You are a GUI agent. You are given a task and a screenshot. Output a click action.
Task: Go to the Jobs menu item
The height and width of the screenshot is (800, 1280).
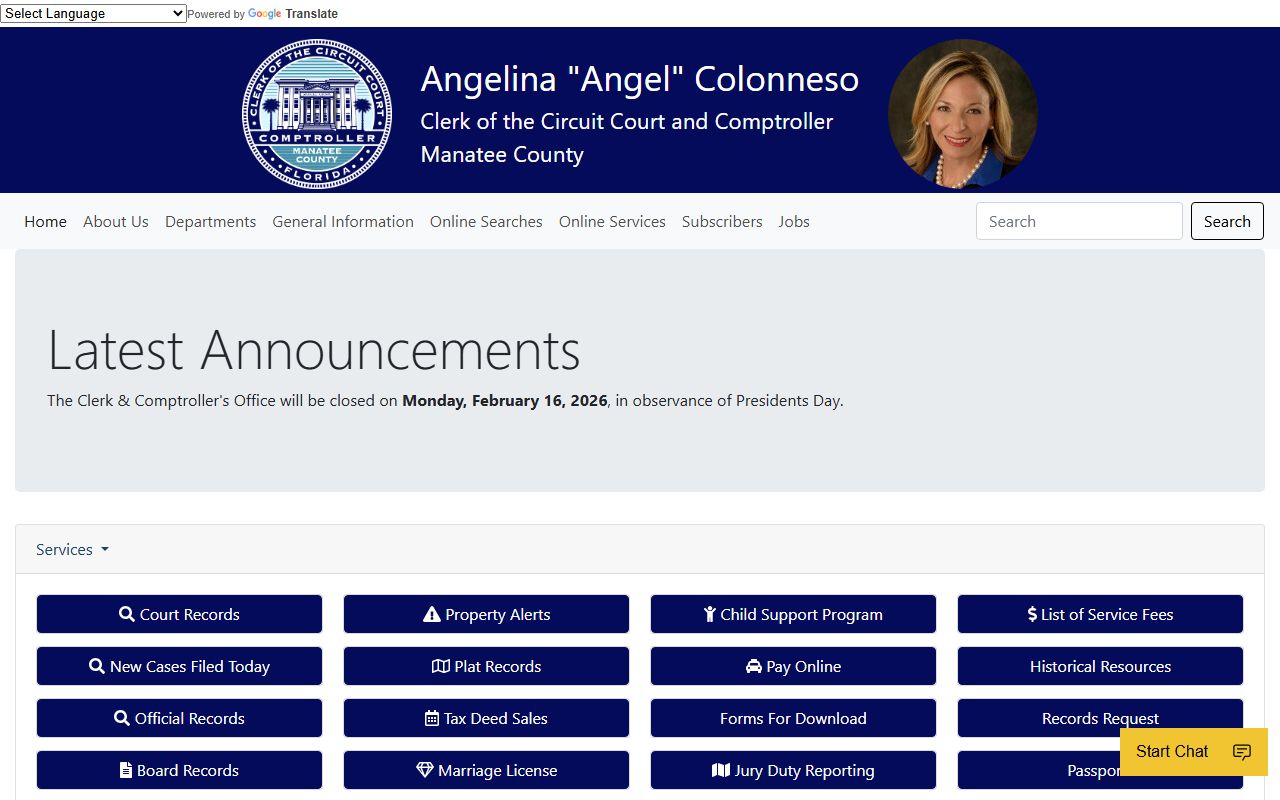[x=794, y=221]
